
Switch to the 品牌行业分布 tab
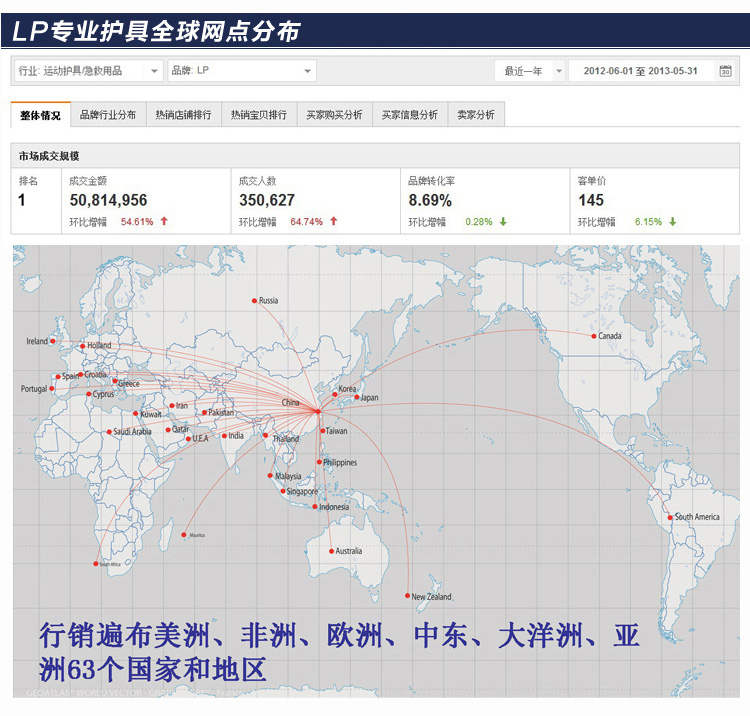108,115
